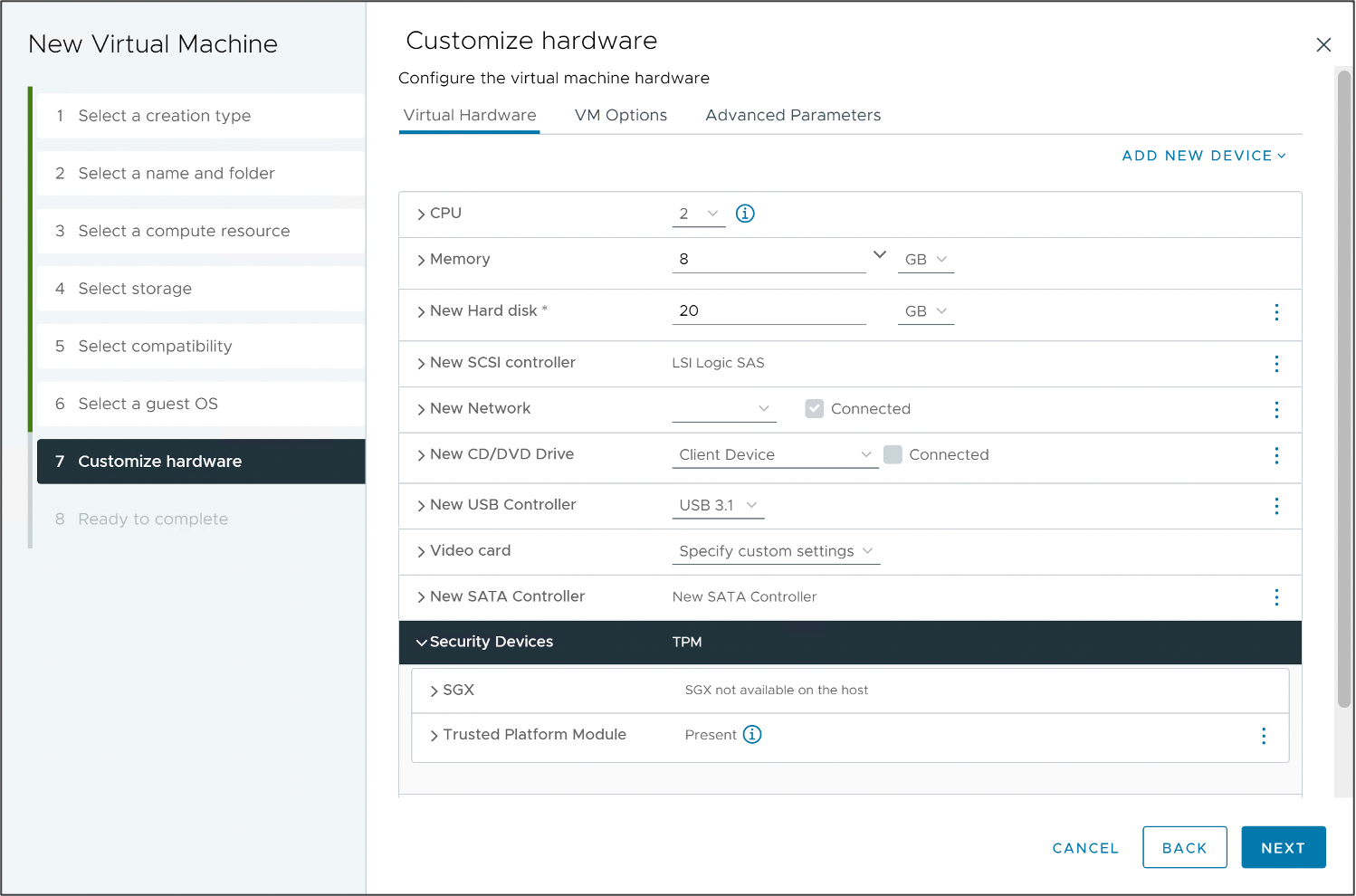The height and width of the screenshot is (896, 1356).
Task: Collapse the Security Devices section
Action: coord(421,643)
